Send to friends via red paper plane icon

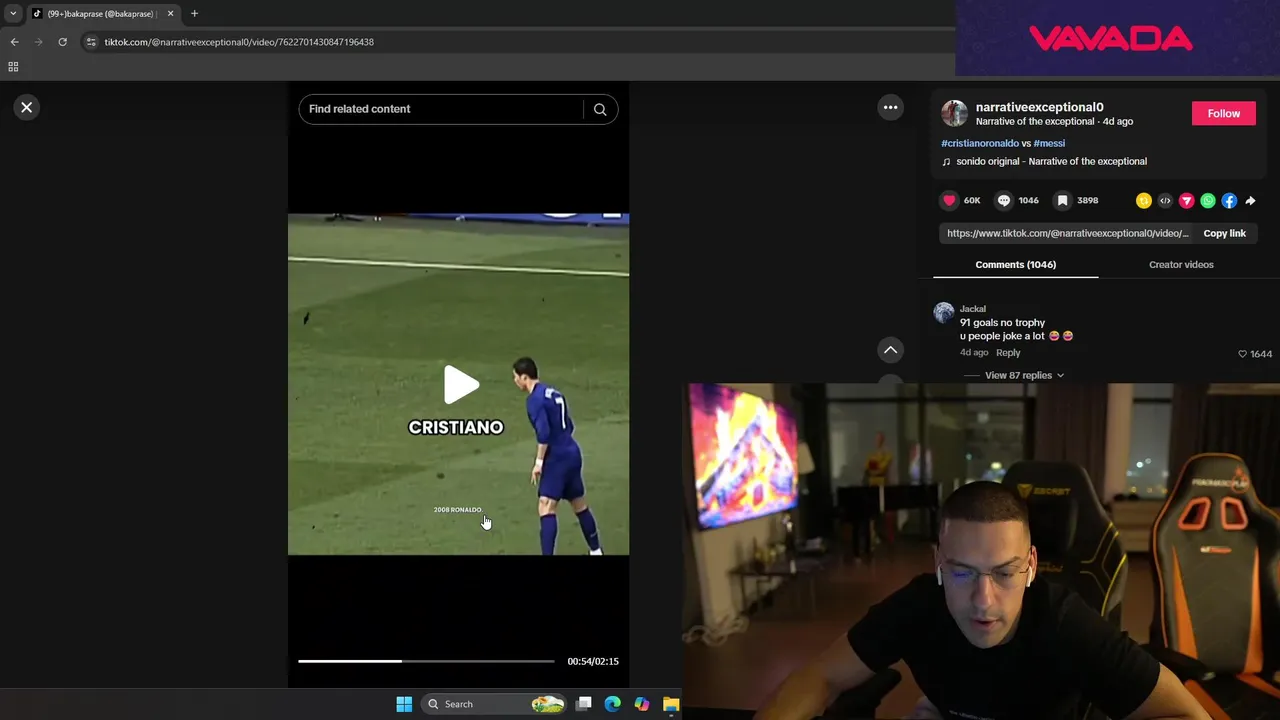click(x=1187, y=201)
